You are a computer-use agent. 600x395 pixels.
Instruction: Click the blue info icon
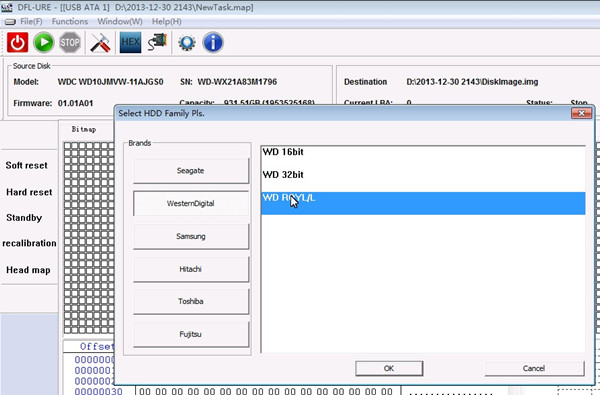point(213,42)
